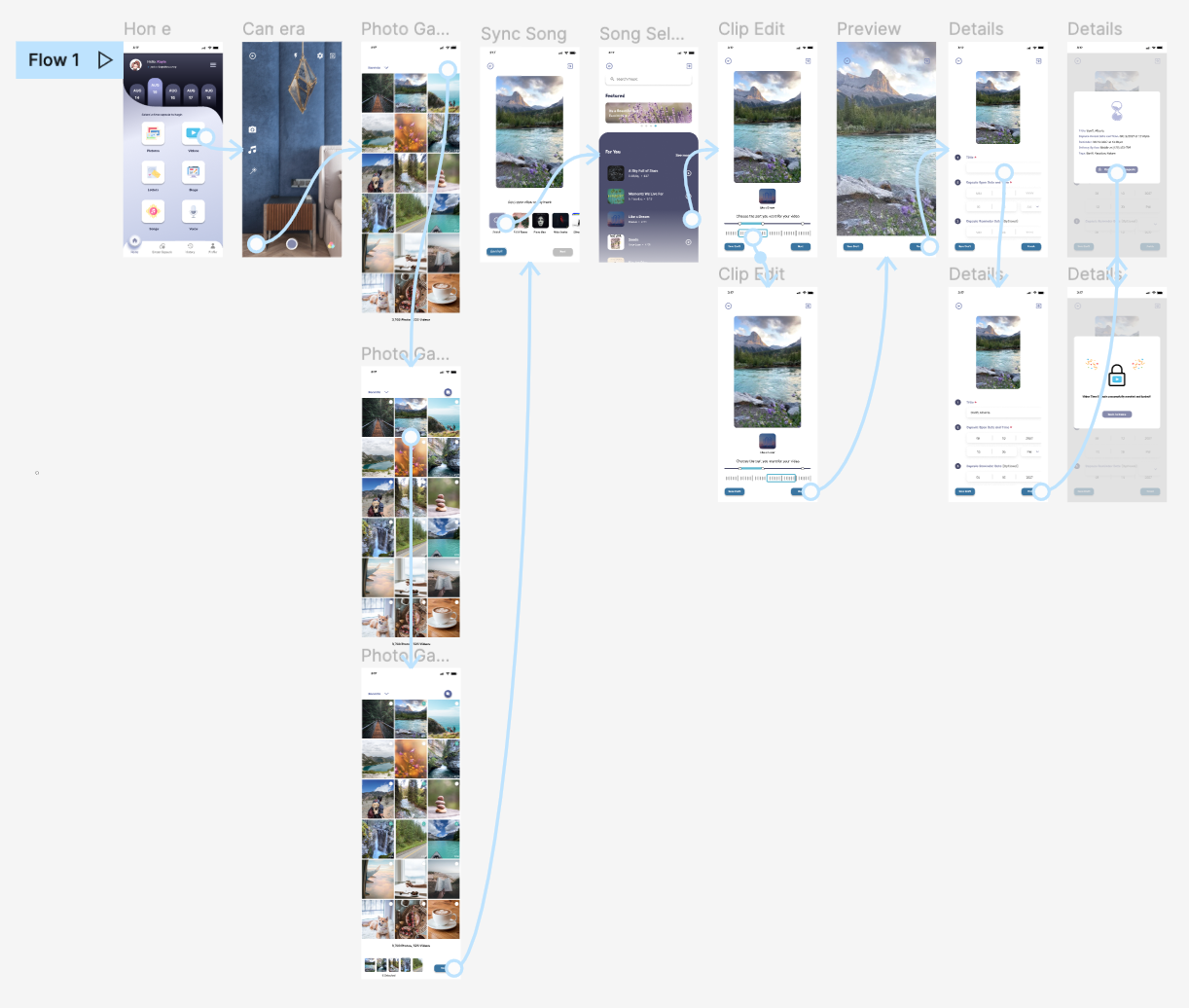Click the song cover thumbnail in top Clip Edit
This screenshot has width=1189, height=1008.
768,197
